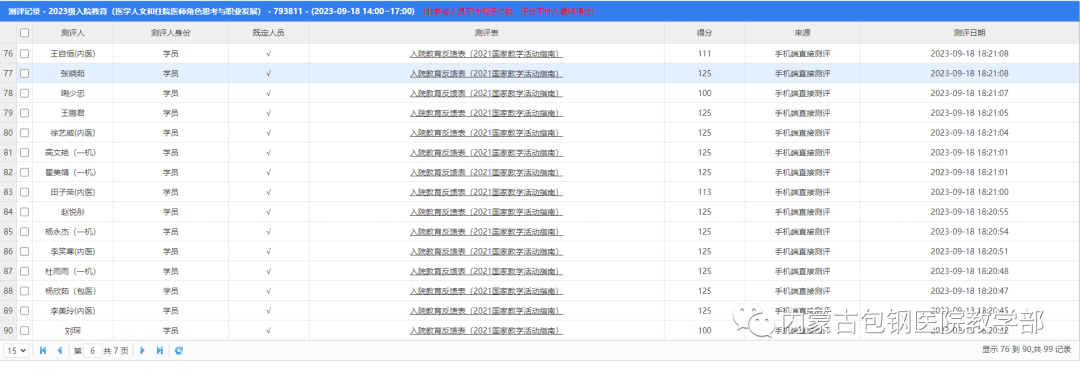The width and height of the screenshot is (1080, 369).
Task: Sort by 测评日期 column header
Action: coord(970,33)
